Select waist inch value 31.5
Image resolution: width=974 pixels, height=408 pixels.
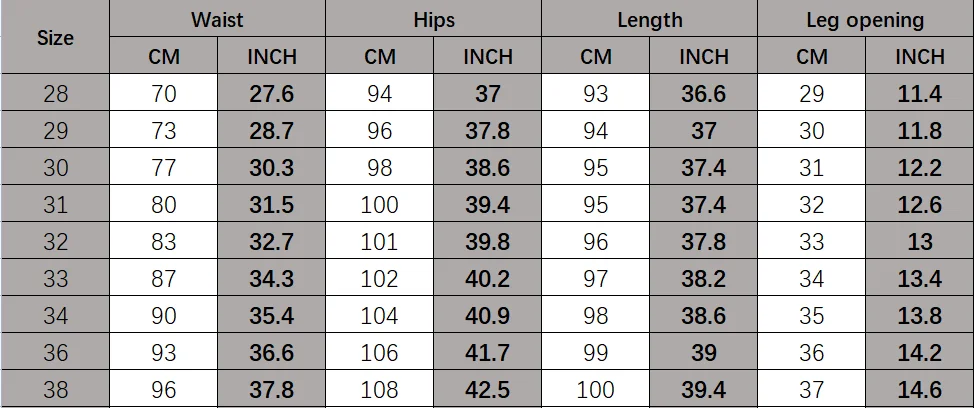[x=271, y=204]
